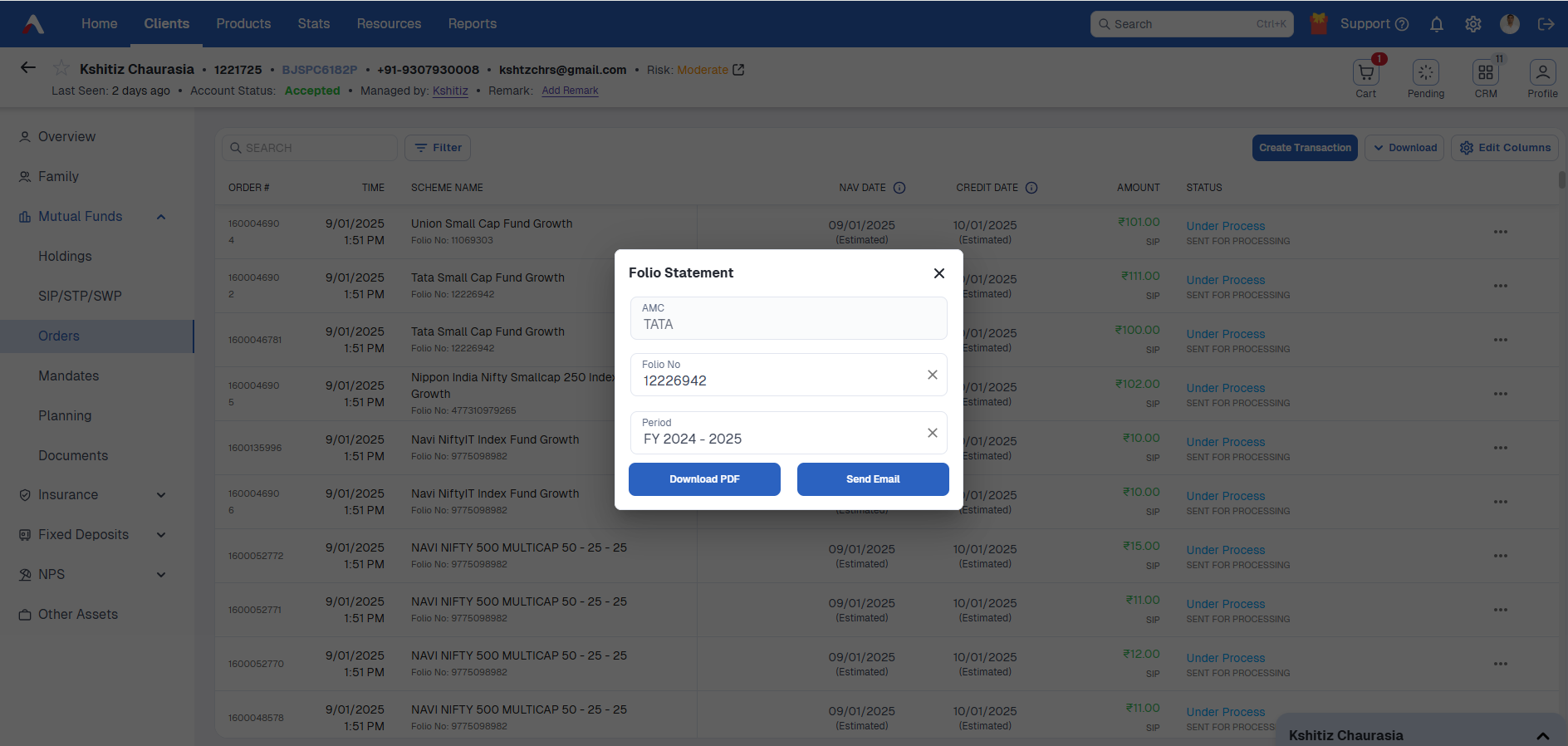Collapse the Mutual Funds sidebar section
Viewport: 1568px width, 746px height.
pyautogui.click(x=161, y=217)
